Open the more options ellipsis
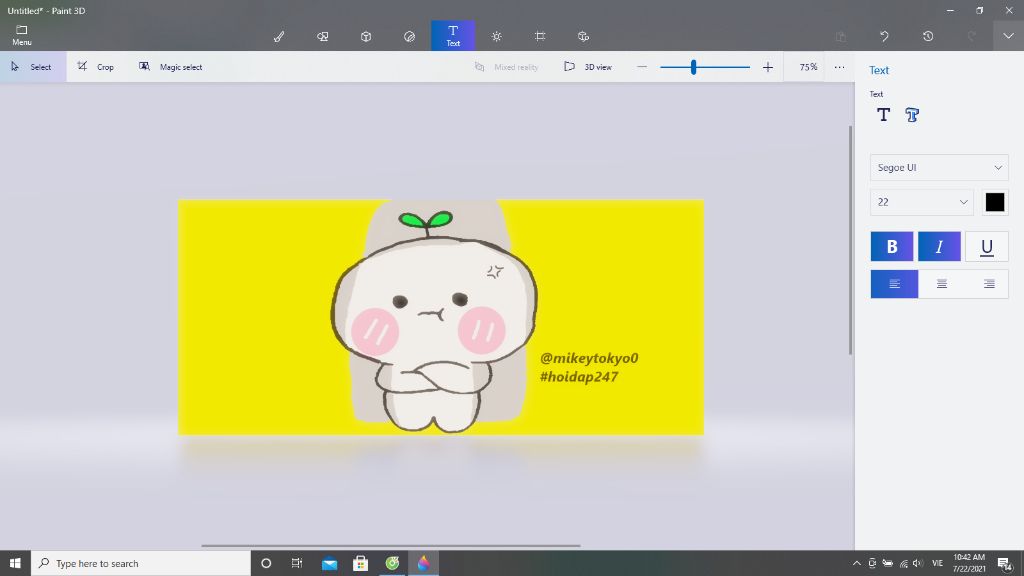Image resolution: width=1024 pixels, height=576 pixels. tap(839, 67)
